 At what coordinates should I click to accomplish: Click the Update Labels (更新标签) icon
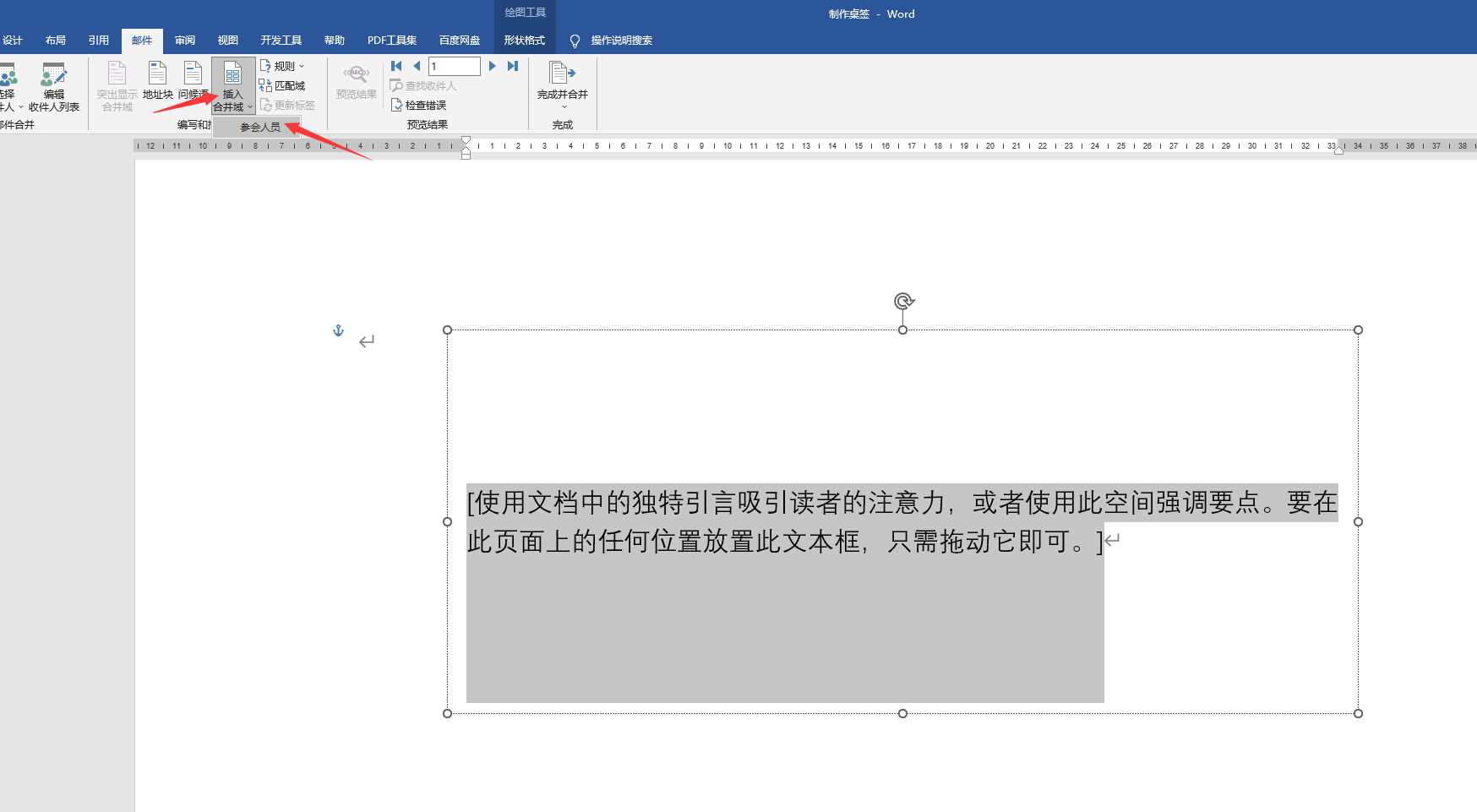pos(265,105)
